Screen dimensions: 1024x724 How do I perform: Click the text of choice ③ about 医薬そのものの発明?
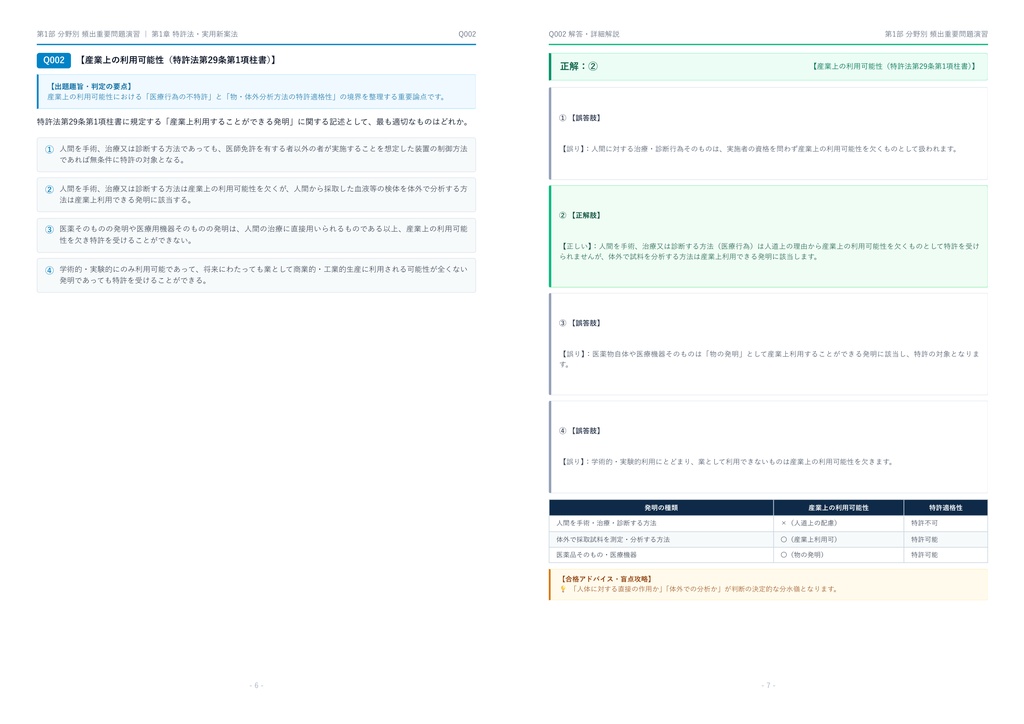pos(263,235)
